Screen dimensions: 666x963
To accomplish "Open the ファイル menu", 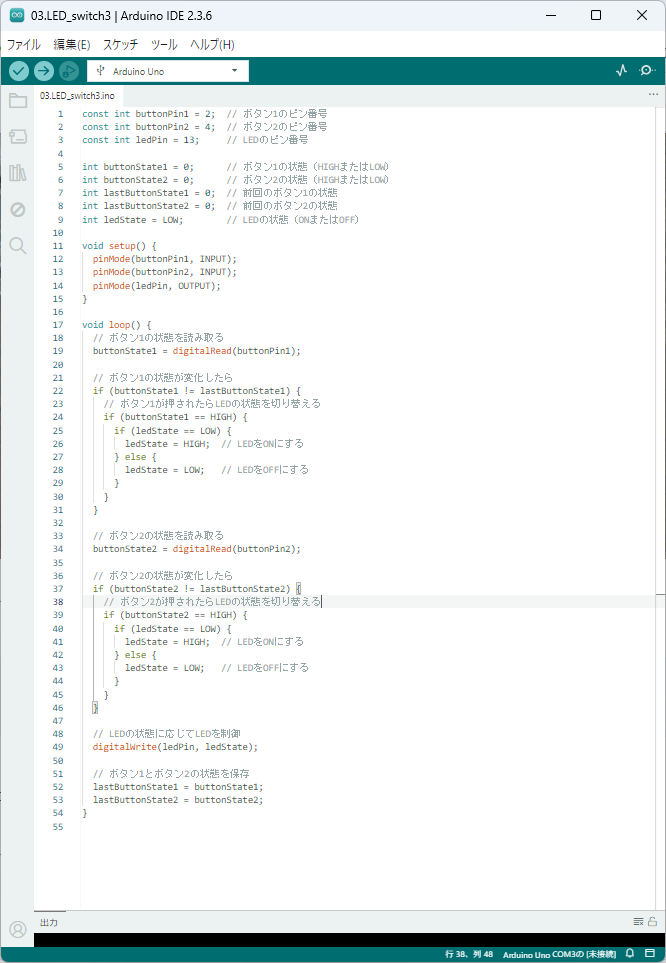I will click(x=23, y=45).
